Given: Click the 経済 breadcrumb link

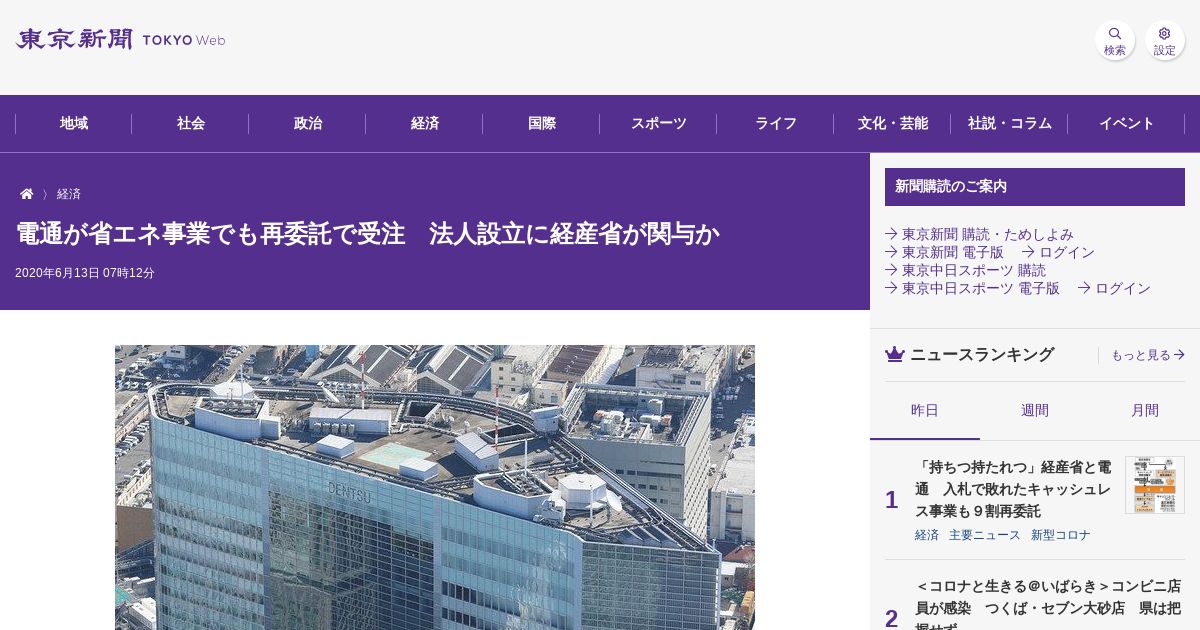Looking at the screenshot, I should [69, 194].
